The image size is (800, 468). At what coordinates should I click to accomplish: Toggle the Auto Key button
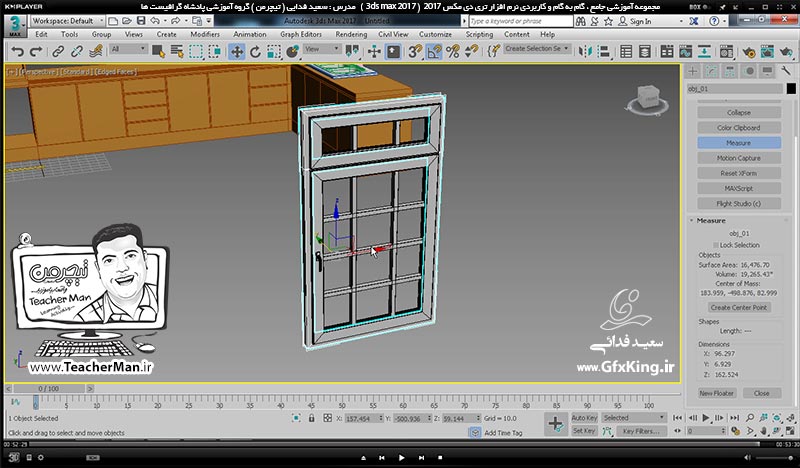click(584, 417)
